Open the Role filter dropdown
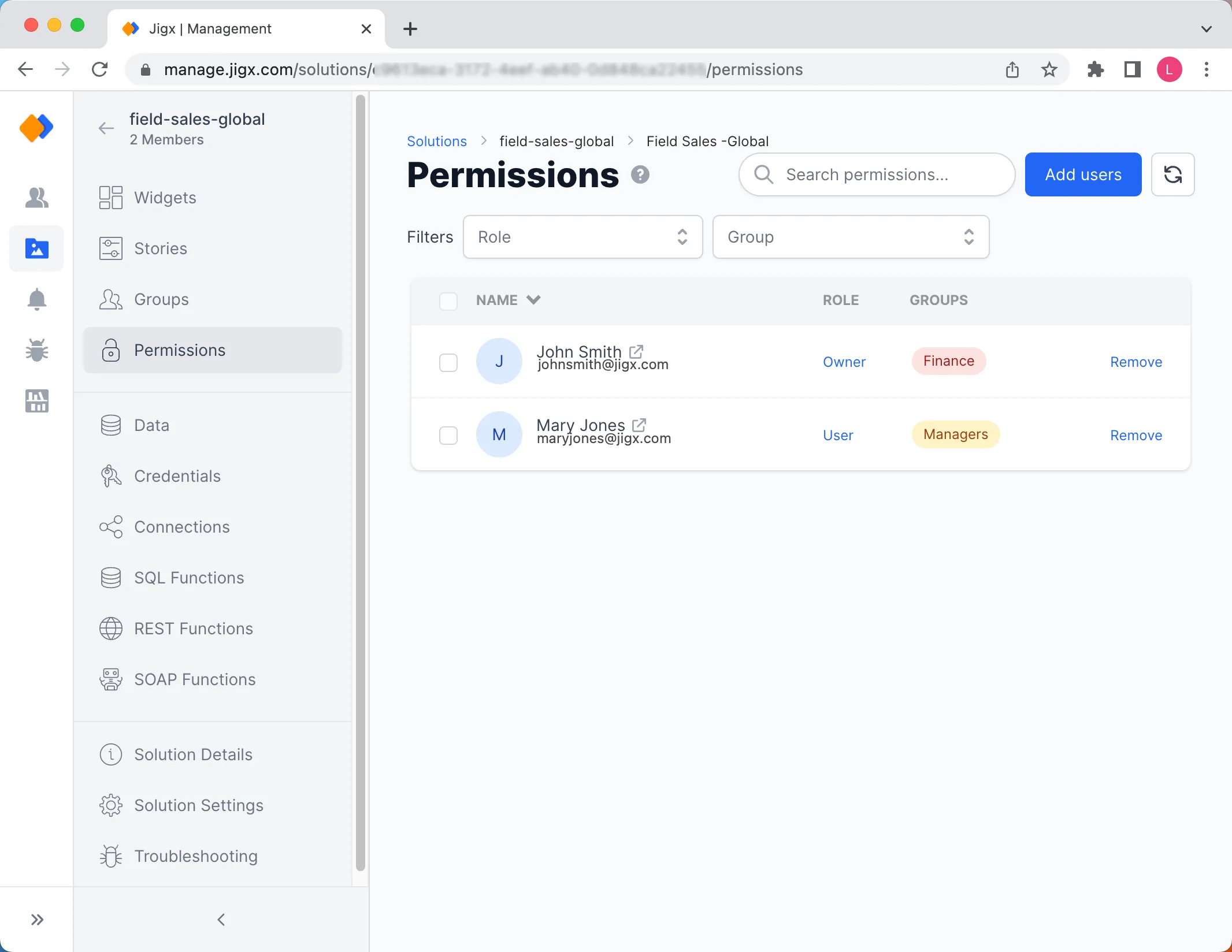Viewport: 1232px width, 952px height. (582, 237)
